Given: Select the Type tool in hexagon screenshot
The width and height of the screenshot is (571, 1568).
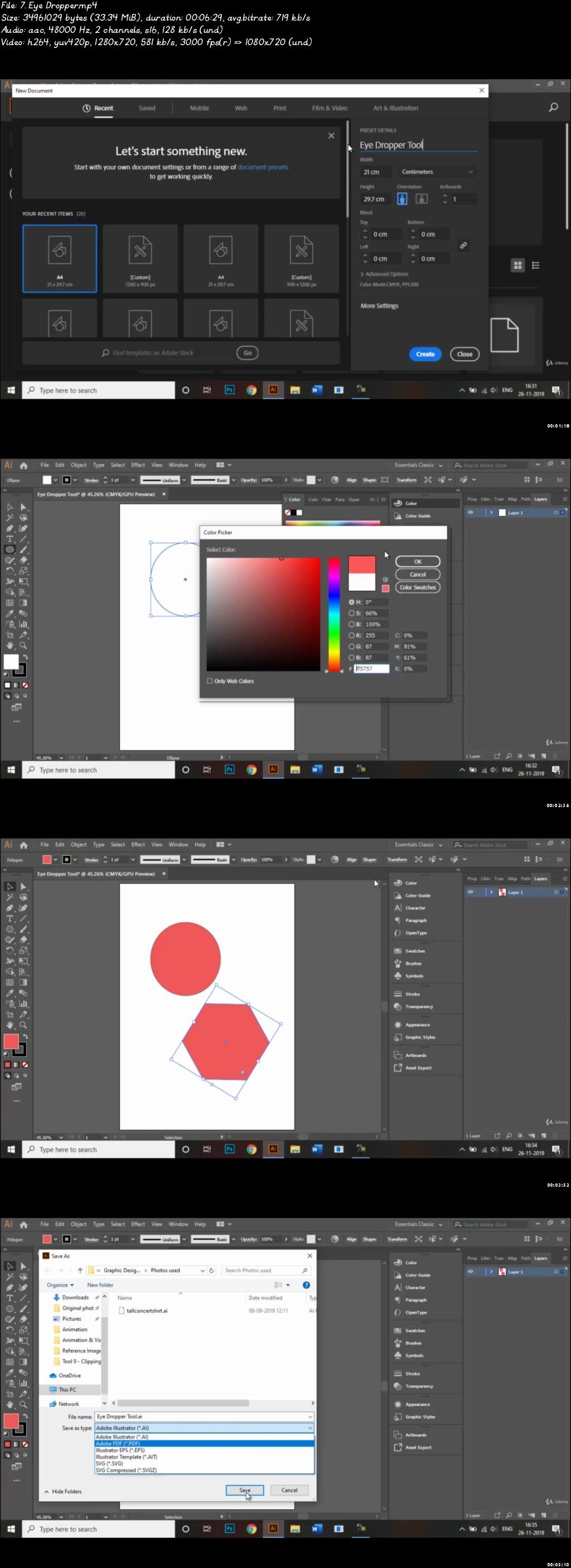Looking at the screenshot, I should [9, 919].
